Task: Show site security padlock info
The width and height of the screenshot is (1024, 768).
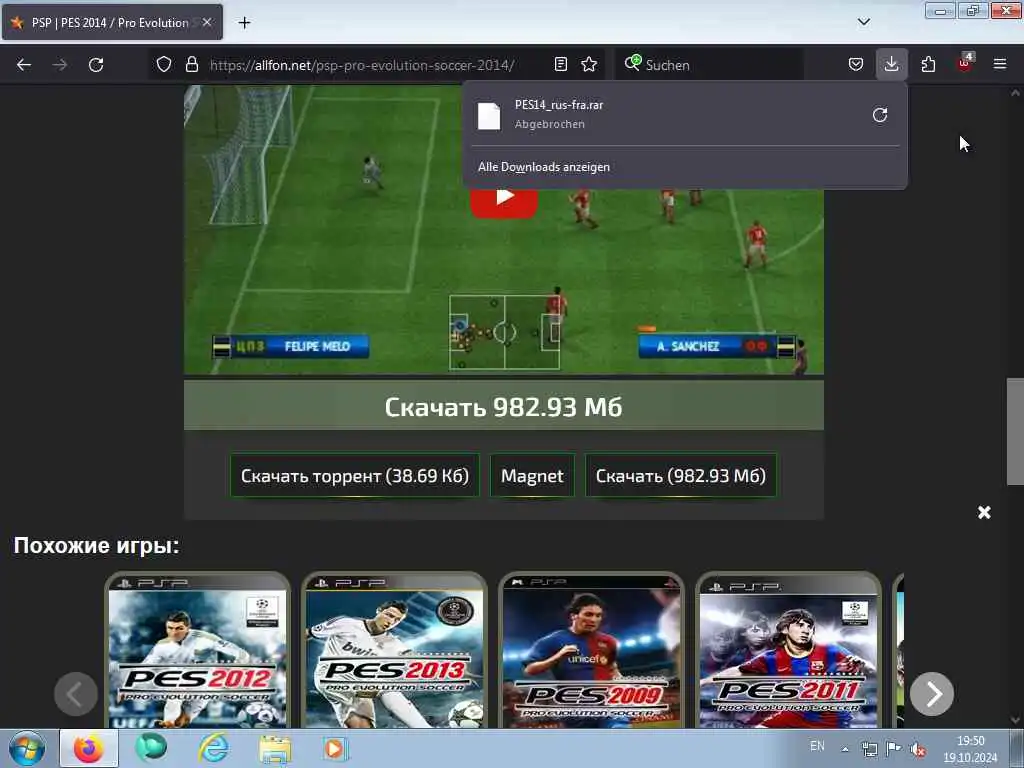Action: coord(191,64)
